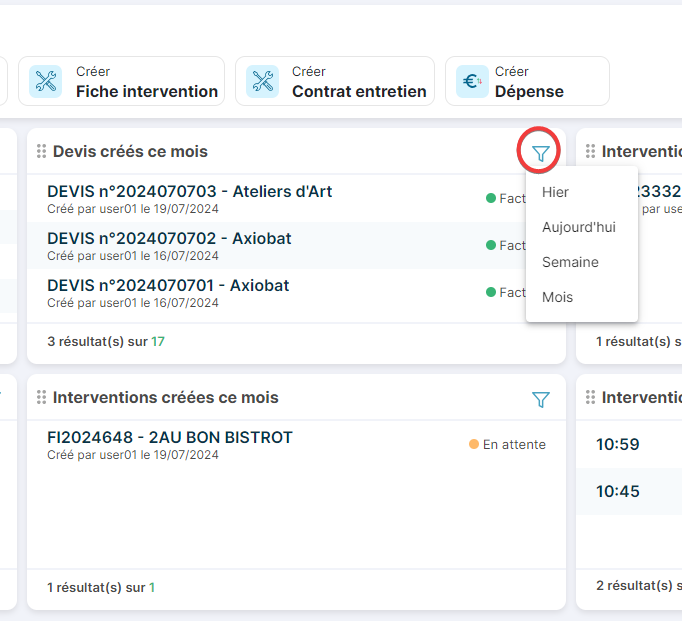Open DEVIS n°2024070703 - Ateliers d'Art
The height and width of the screenshot is (621, 682).
click(x=189, y=191)
